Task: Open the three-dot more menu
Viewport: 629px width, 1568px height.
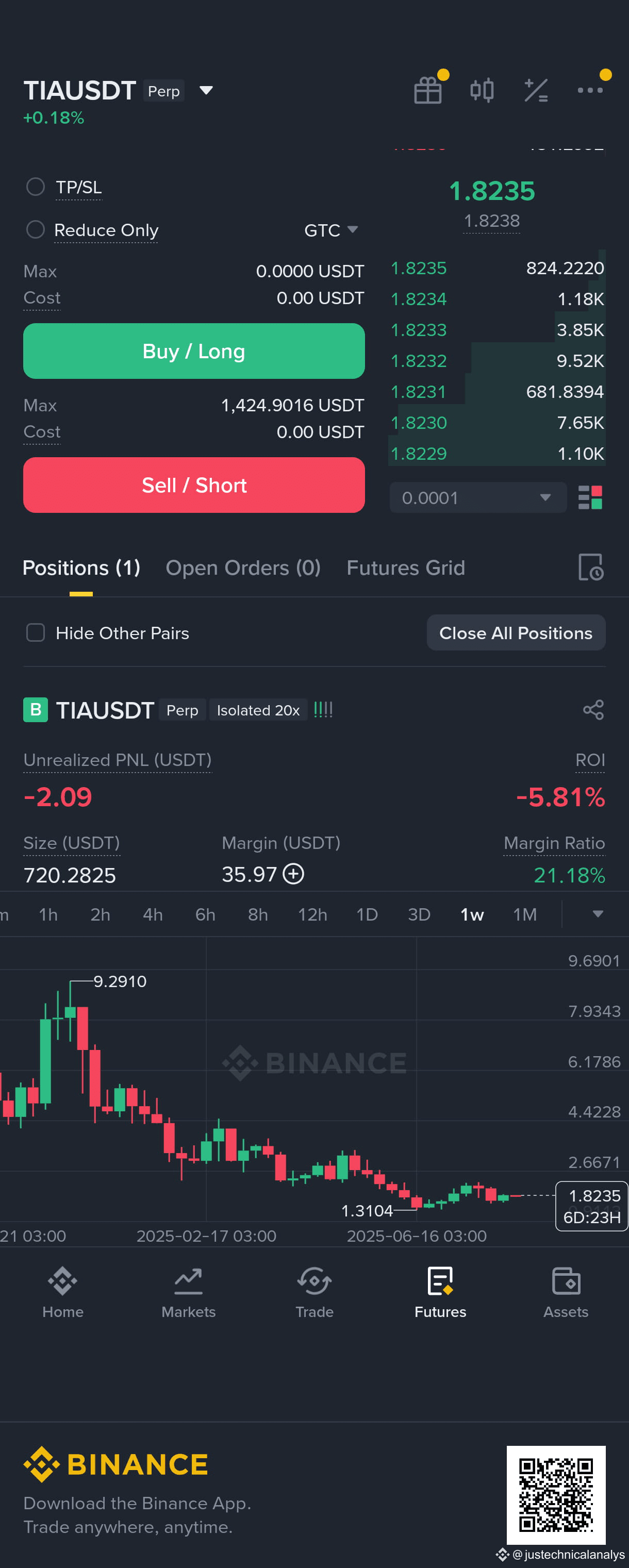Action: (590, 90)
